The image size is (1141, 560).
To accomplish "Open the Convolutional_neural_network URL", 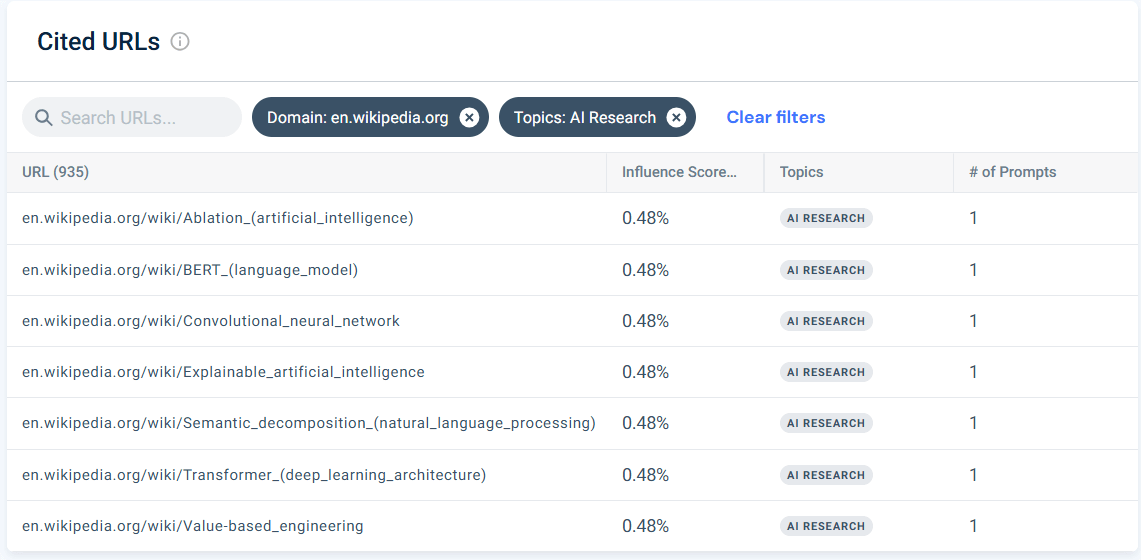I will pyautogui.click(x=211, y=321).
